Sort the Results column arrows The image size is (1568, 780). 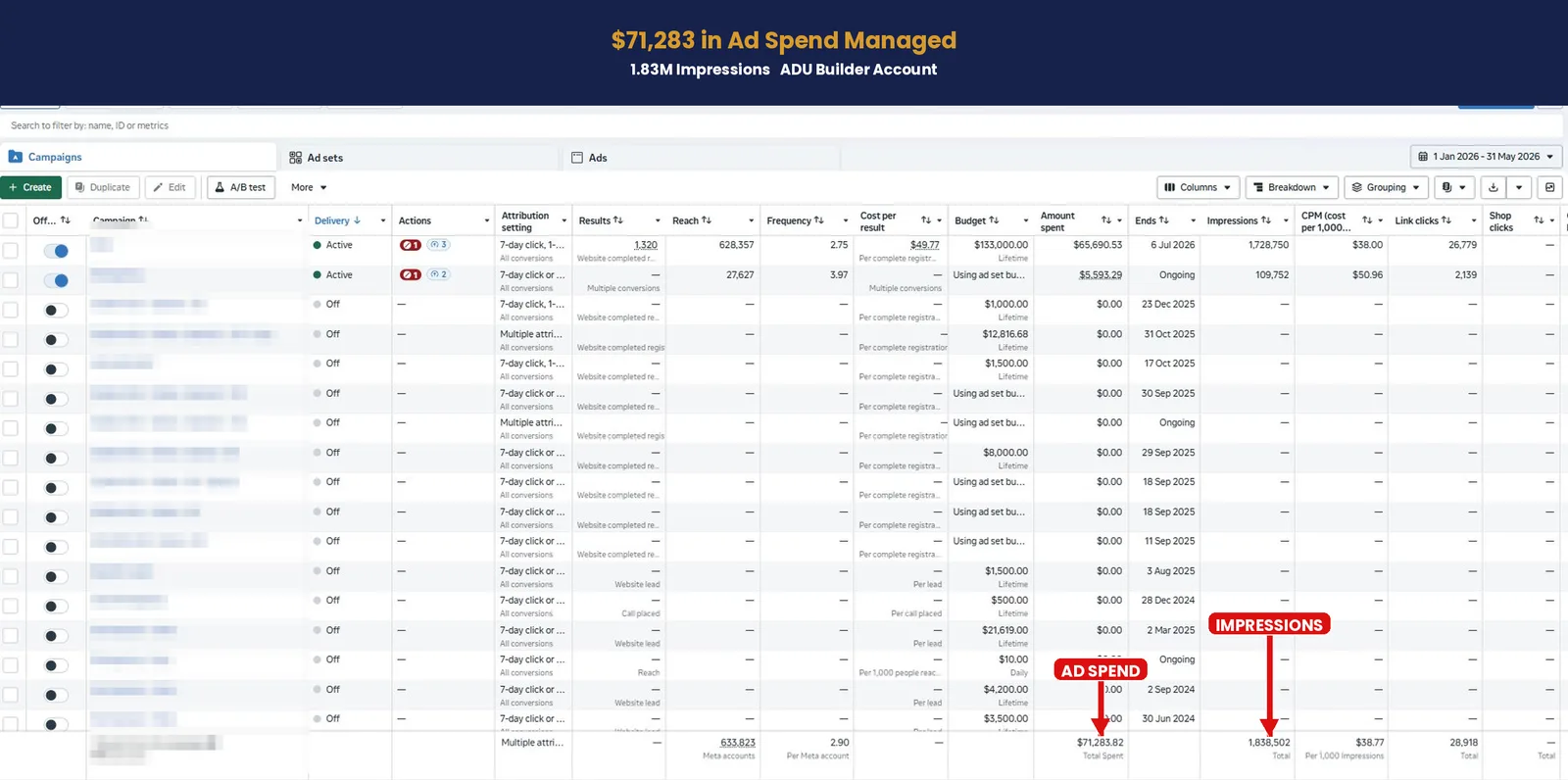point(618,220)
